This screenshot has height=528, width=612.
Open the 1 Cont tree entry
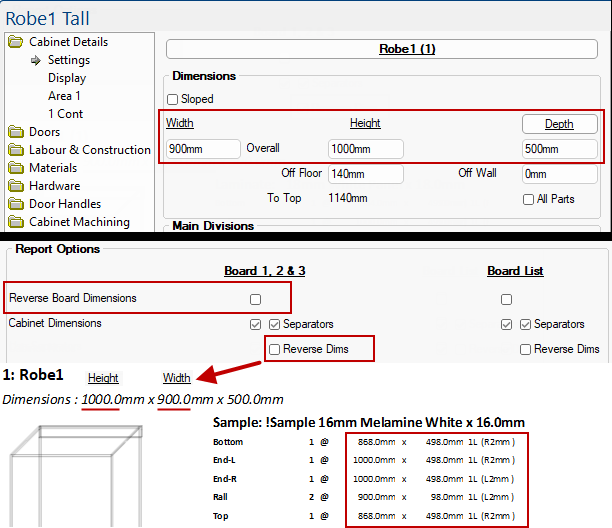[x=66, y=114]
